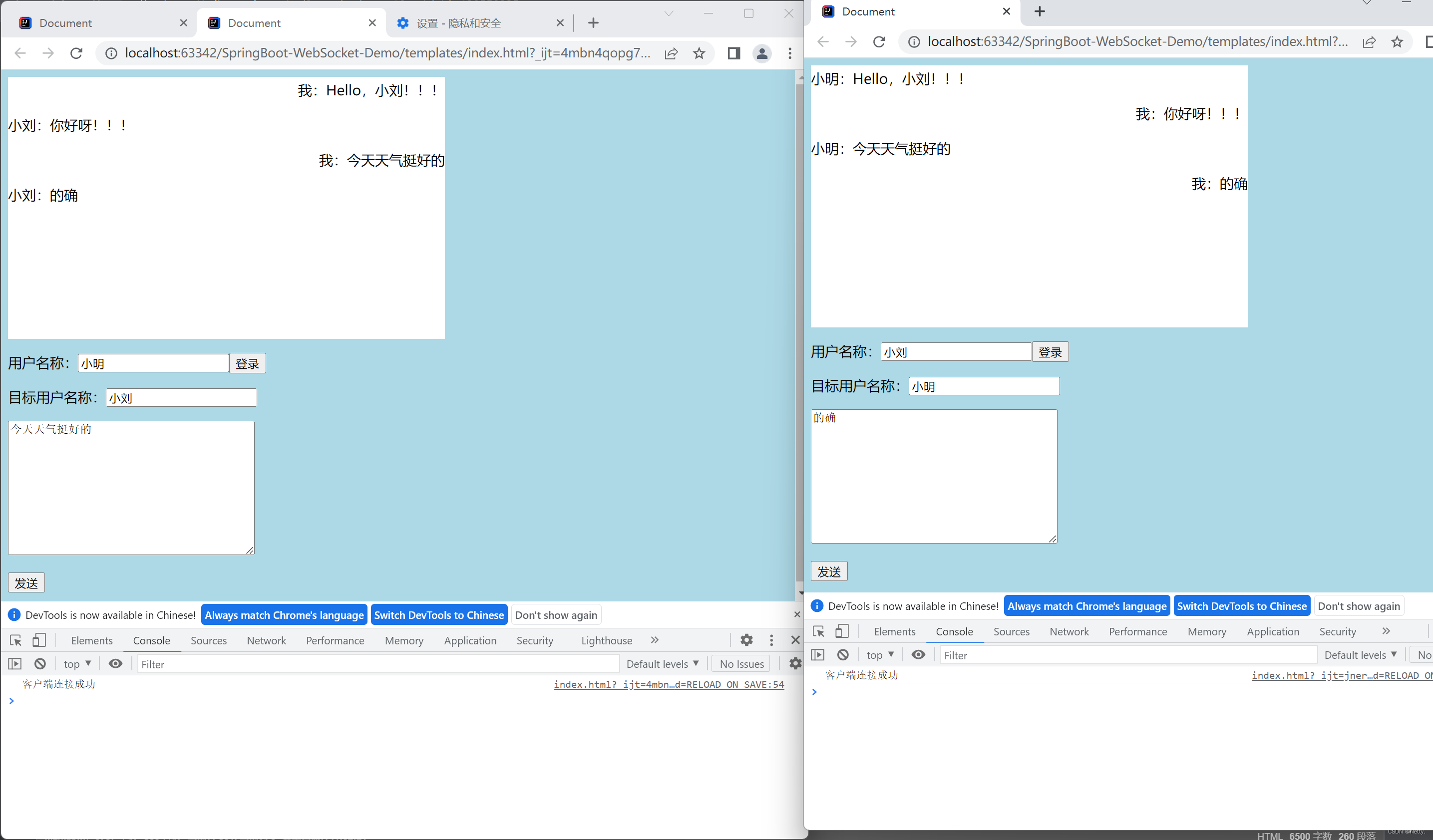The width and height of the screenshot is (1433, 840).
Task: Toggle live expression eye in left DevTools
Action: pyautogui.click(x=115, y=664)
